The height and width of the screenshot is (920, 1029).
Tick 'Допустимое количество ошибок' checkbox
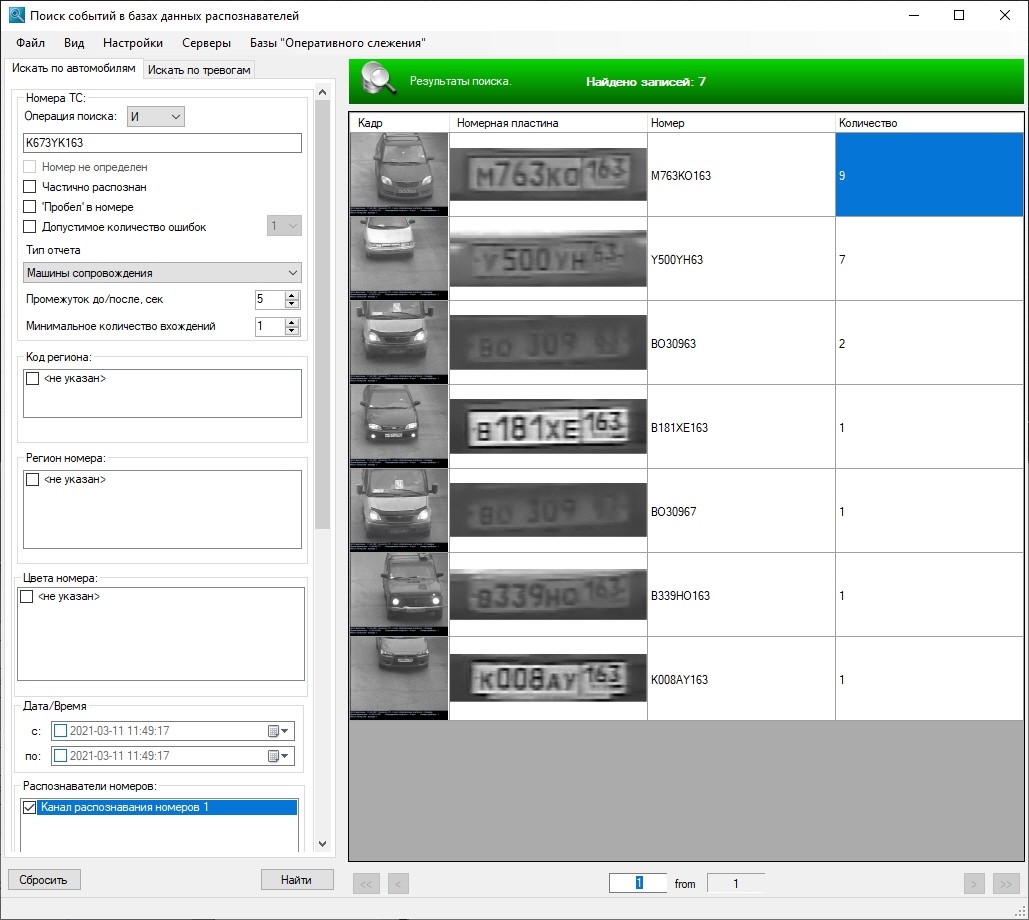(x=30, y=226)
